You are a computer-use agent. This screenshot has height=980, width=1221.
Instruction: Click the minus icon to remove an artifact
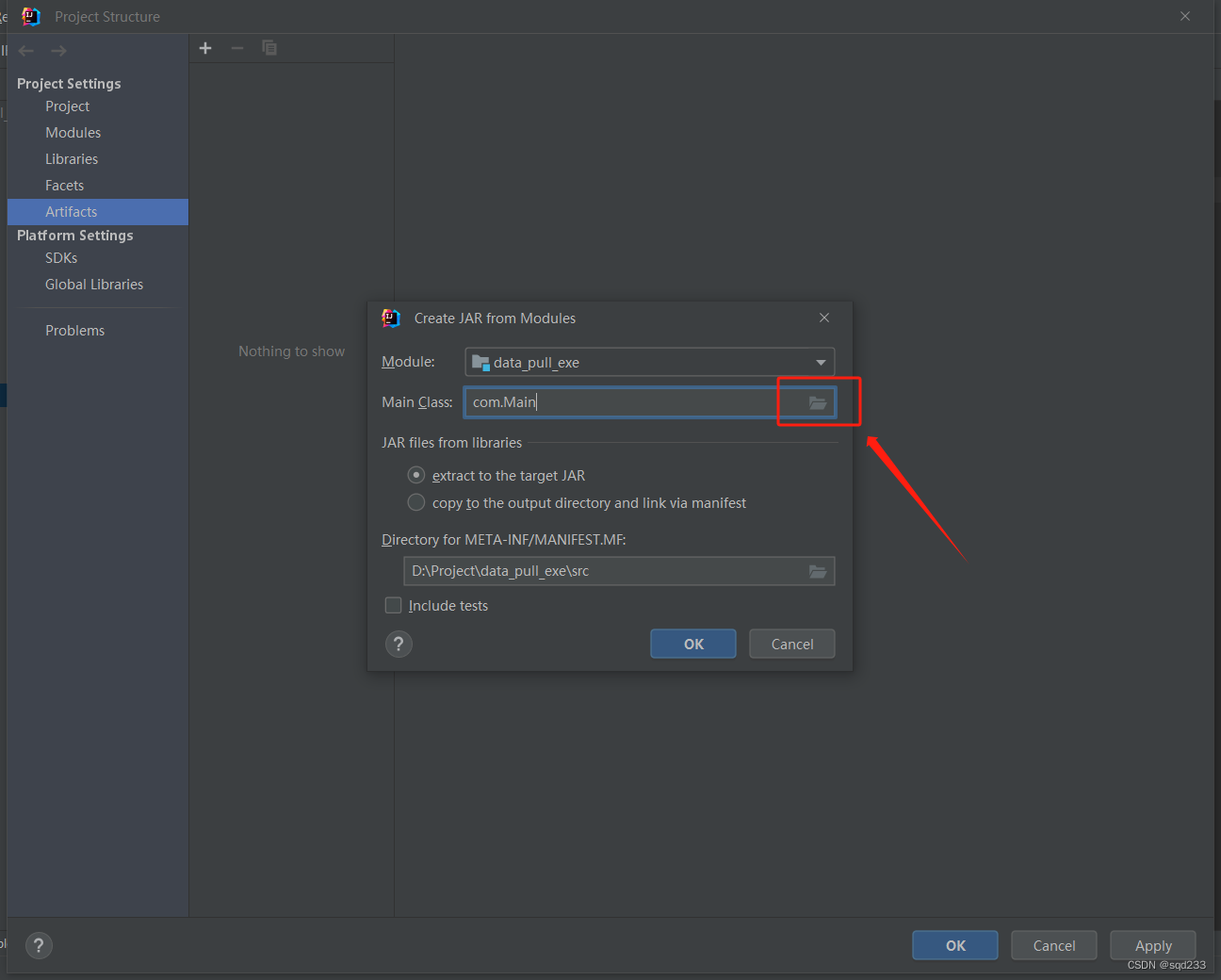237,48
